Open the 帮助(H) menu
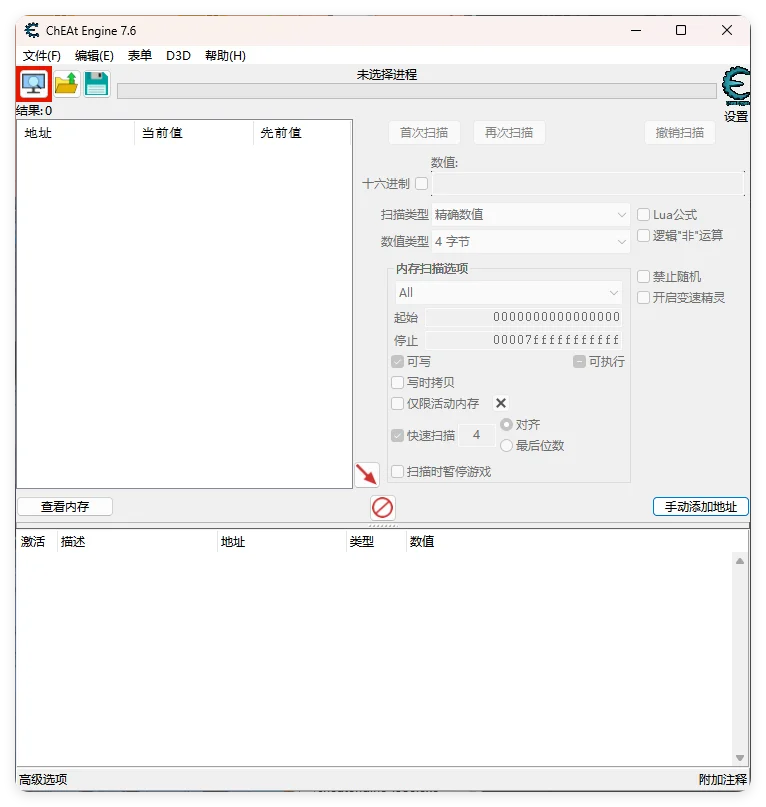This screenshot has width=766, height=807. [225, 56]
